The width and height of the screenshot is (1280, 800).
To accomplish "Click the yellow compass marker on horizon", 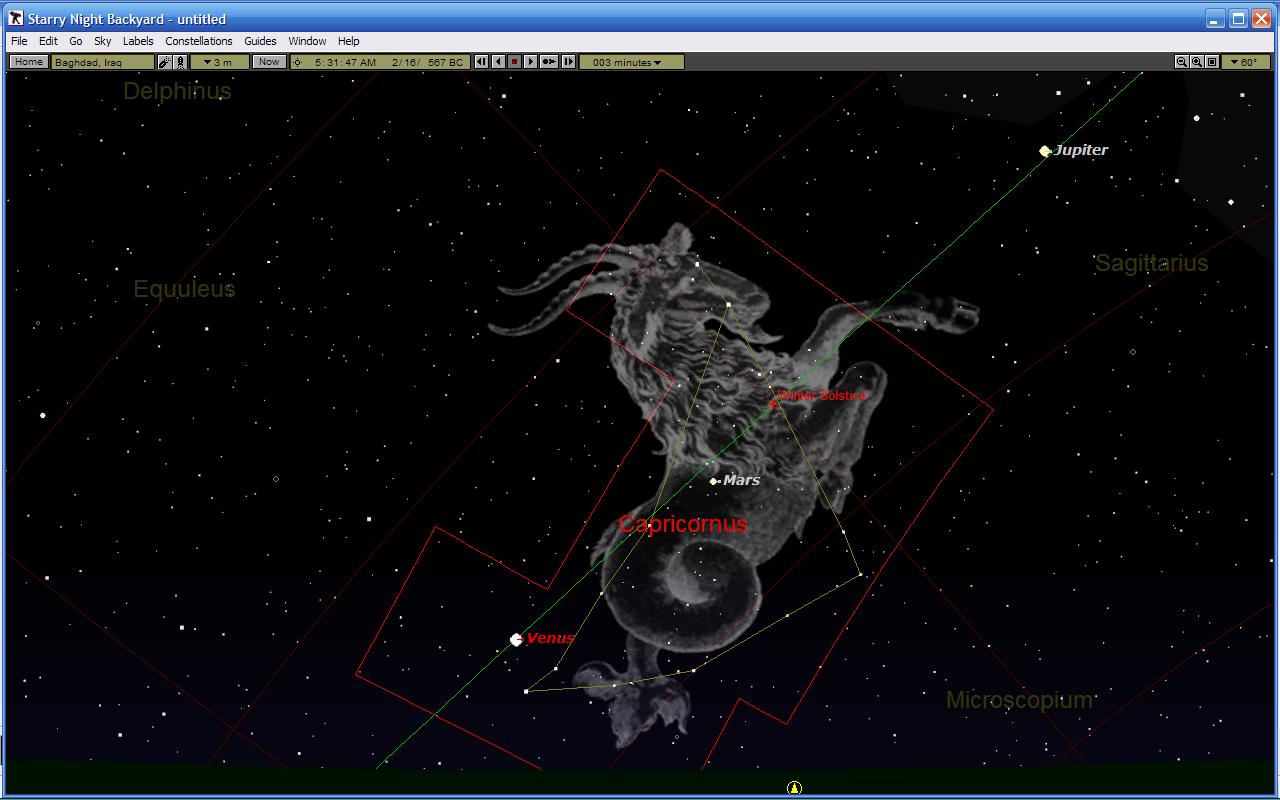I will (x=794, y=788).
